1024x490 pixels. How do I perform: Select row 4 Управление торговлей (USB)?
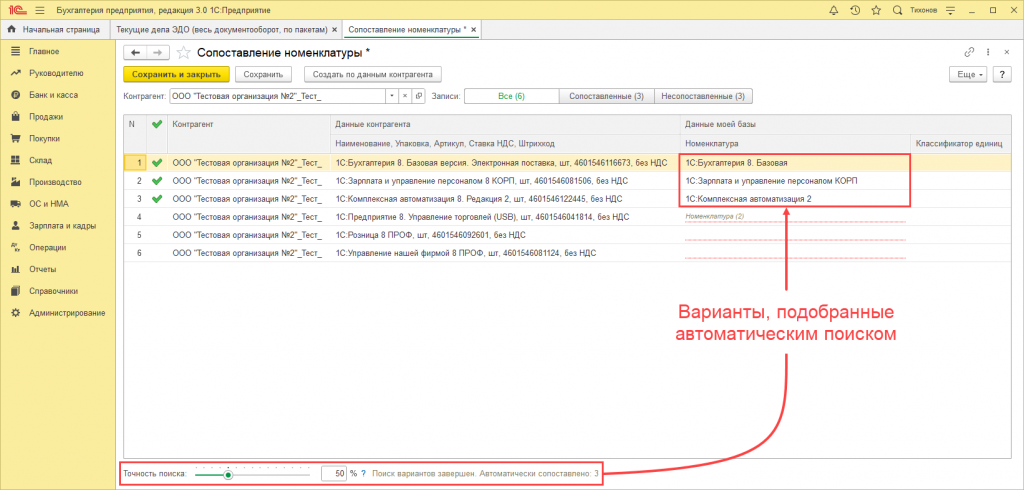505,216
